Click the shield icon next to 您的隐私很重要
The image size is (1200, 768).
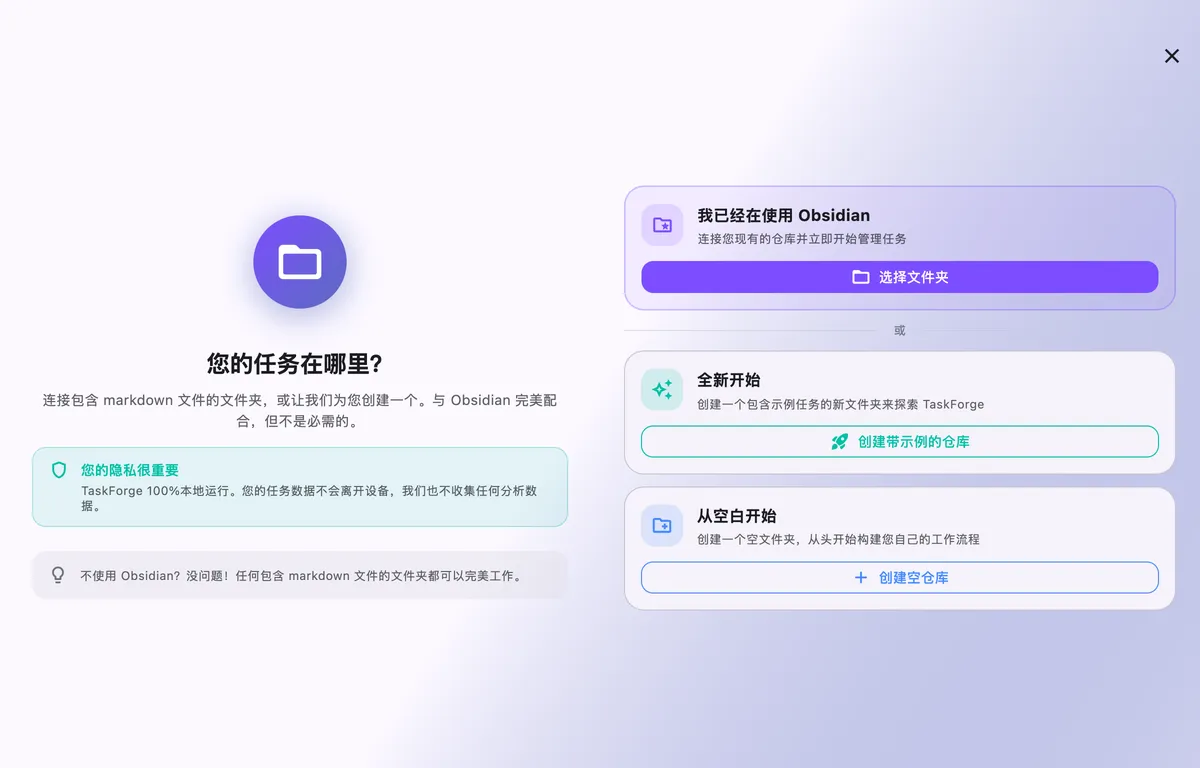click(59, 470)
